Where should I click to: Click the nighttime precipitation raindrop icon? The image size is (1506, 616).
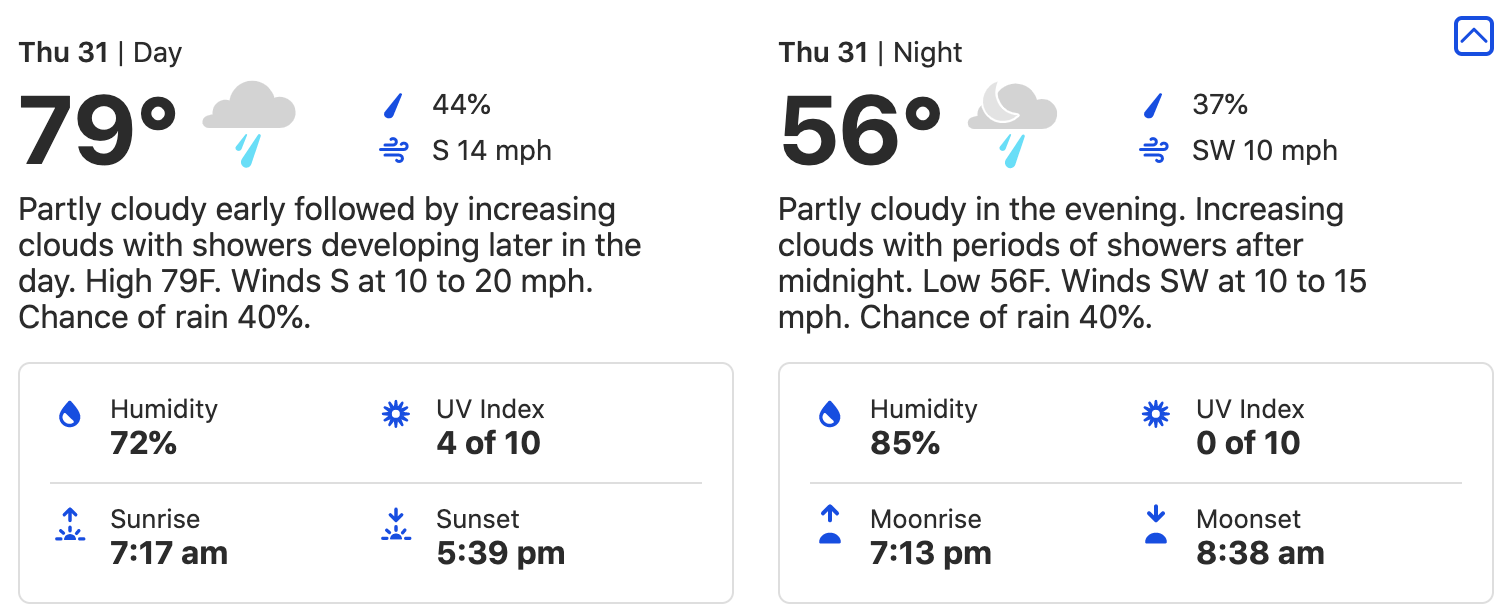1154,105
